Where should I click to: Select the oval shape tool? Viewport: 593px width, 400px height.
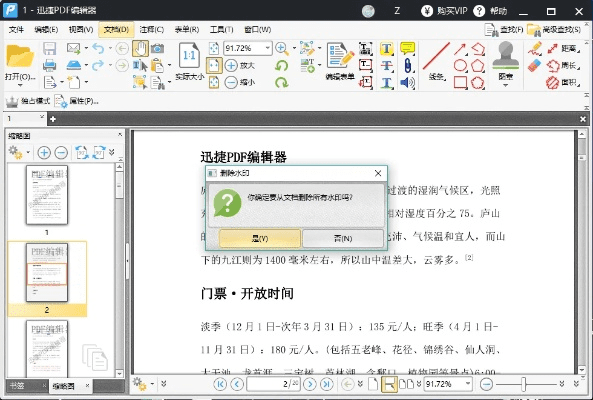[460, 65]
